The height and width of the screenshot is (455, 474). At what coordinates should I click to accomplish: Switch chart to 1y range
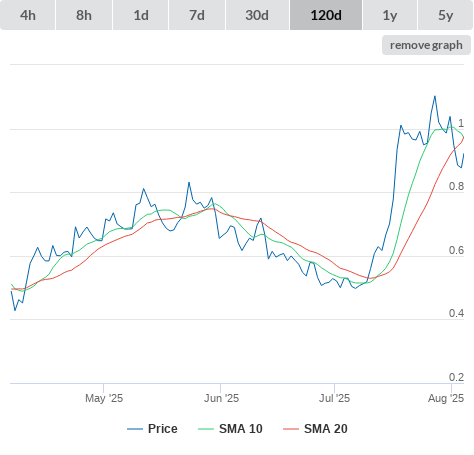tap(390, 15)
